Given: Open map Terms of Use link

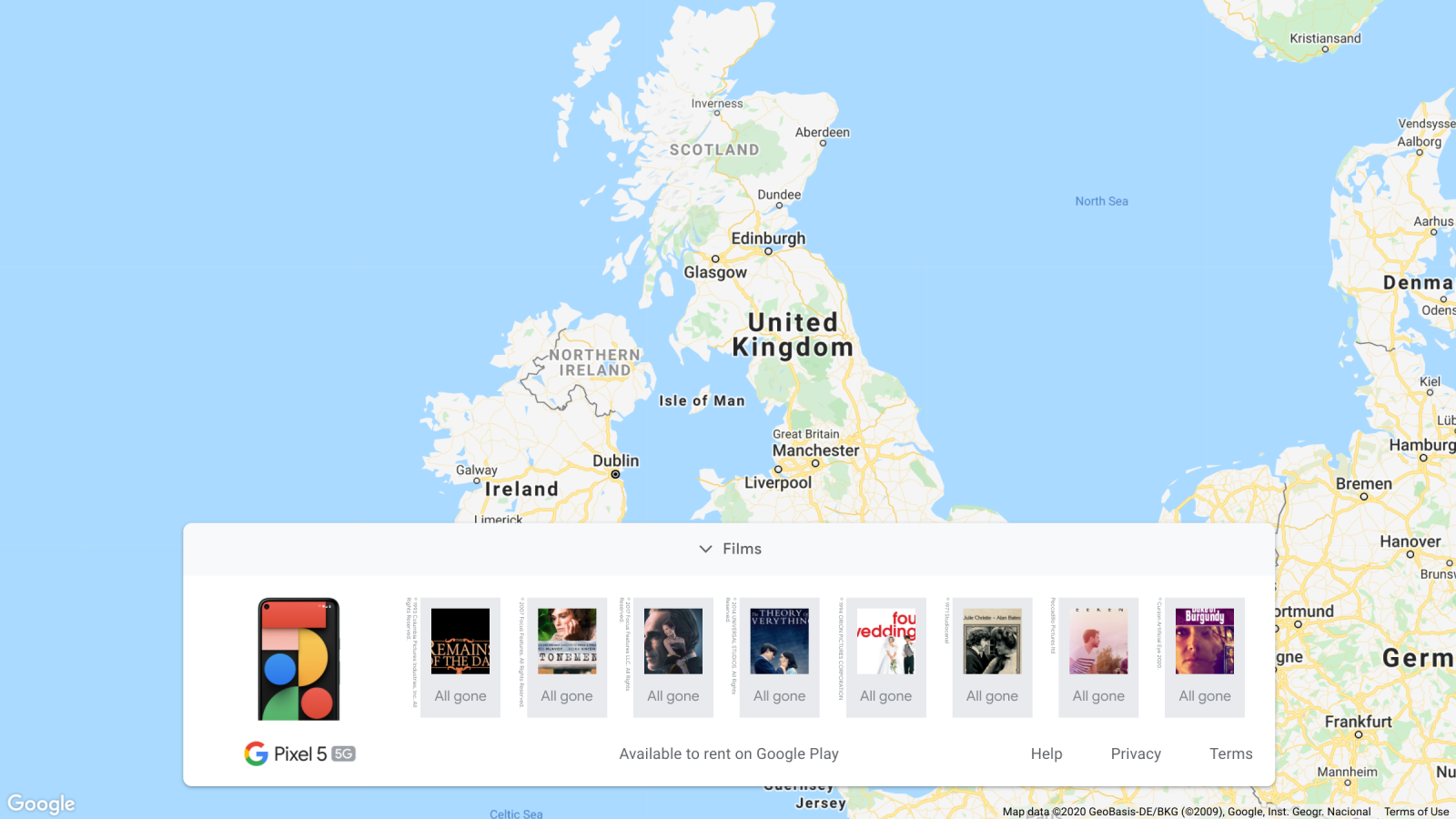Looking at the screenshot, I should click(x=1416, y=812).
